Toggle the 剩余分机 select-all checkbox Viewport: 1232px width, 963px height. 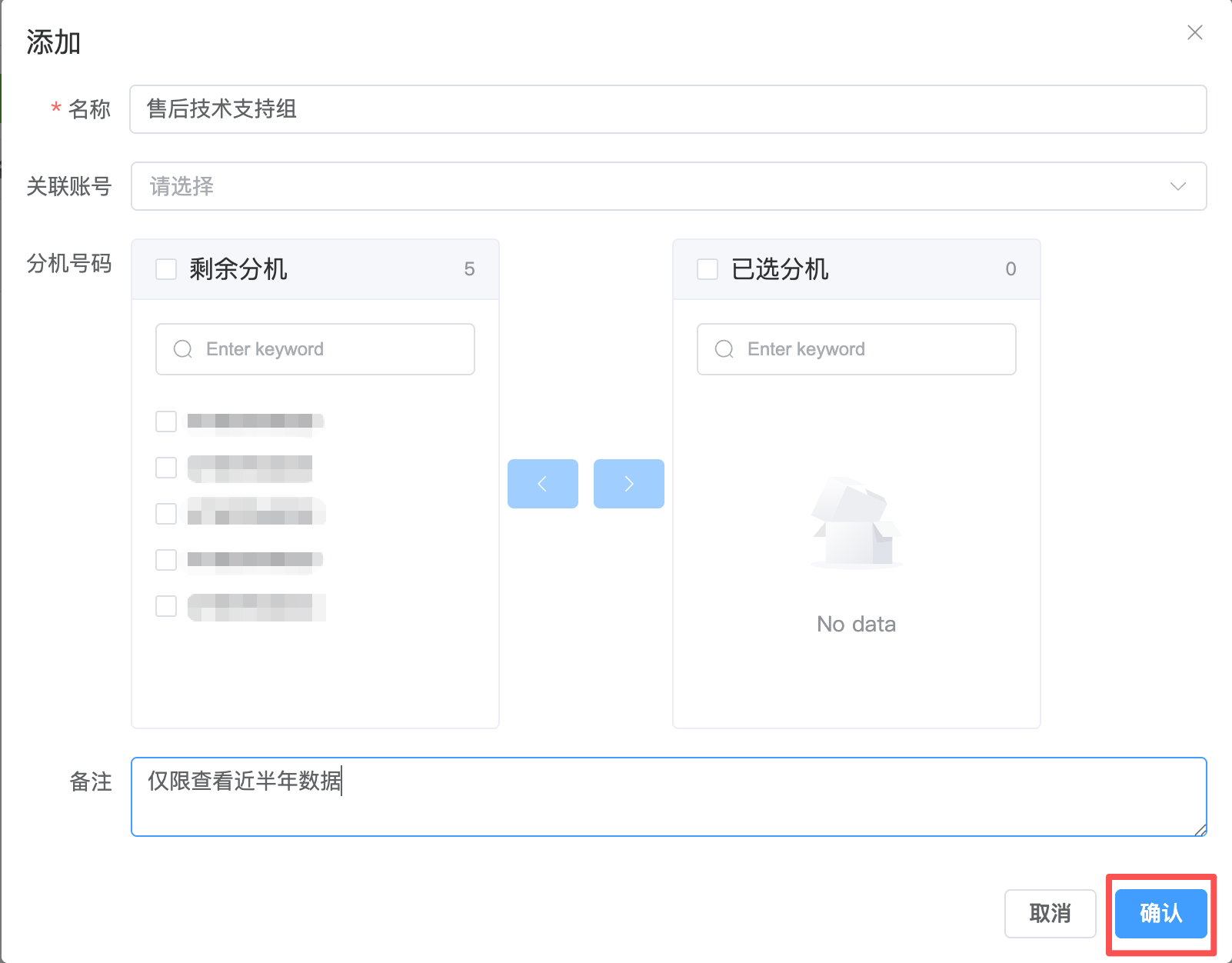point(166,269)
